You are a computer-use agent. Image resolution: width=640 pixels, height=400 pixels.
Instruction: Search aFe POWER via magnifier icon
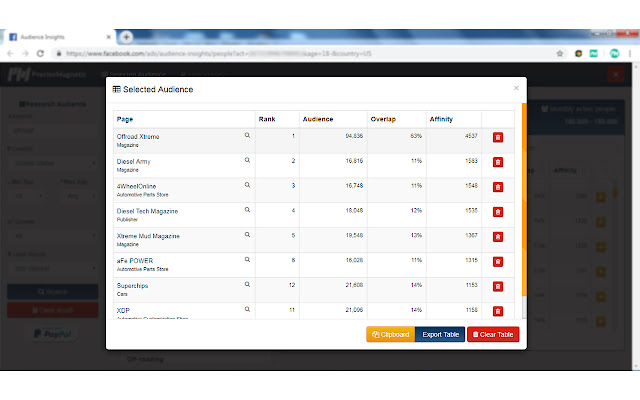pyautogui.click(x=248, y=258)
